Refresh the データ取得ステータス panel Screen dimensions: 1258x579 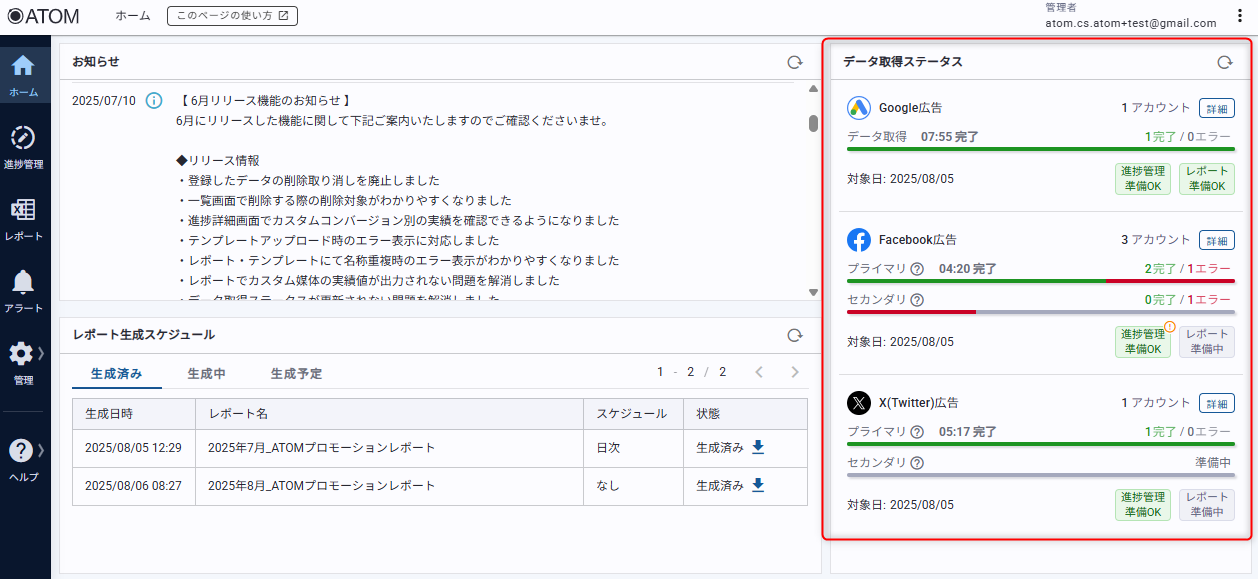point(1224,62)
